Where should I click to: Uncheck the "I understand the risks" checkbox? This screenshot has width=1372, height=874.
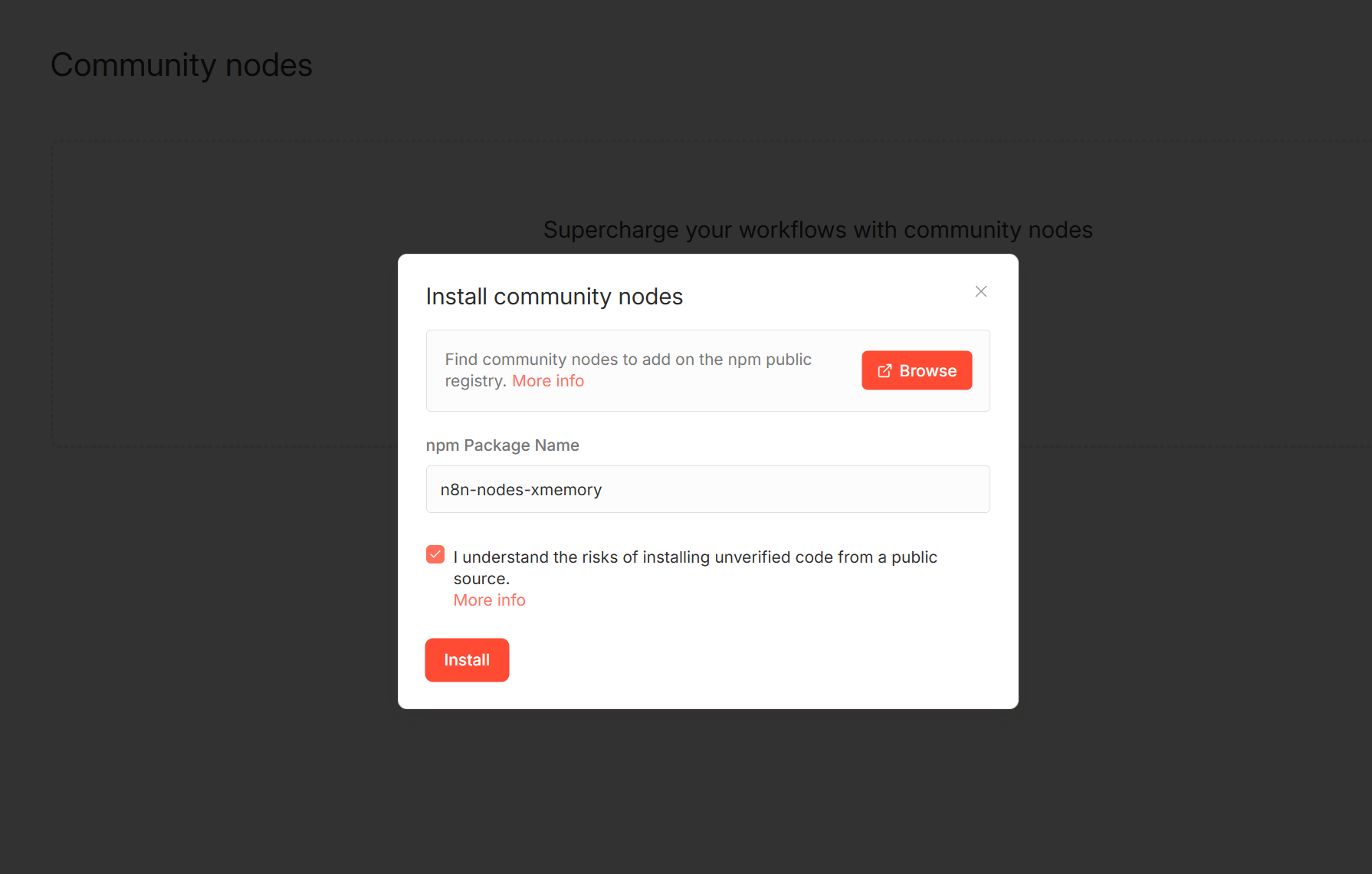(x=435, y=554)
